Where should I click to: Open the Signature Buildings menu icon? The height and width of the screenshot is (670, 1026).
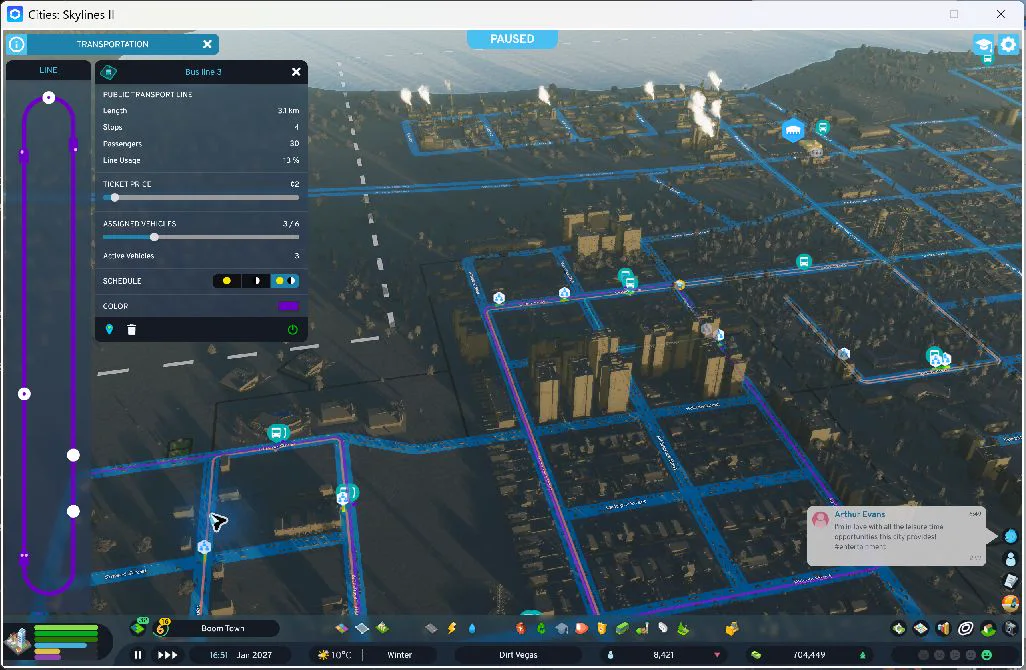point(383,628)
